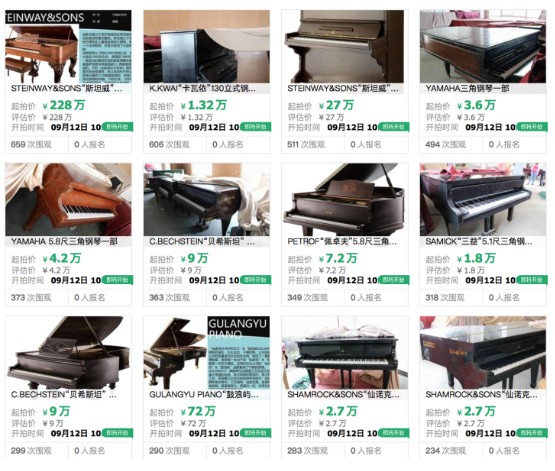Click the 27万 Steinway & Sons listing title
Viewport: 555px width, 471px height.
tap(343, 88)
